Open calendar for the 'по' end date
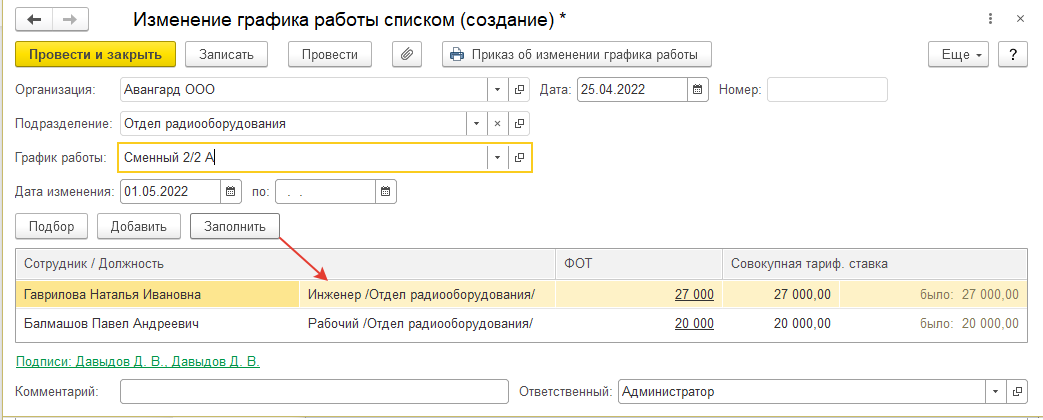Image resolution: width=1043 pixels, height=420 pixels. (386, 192)
